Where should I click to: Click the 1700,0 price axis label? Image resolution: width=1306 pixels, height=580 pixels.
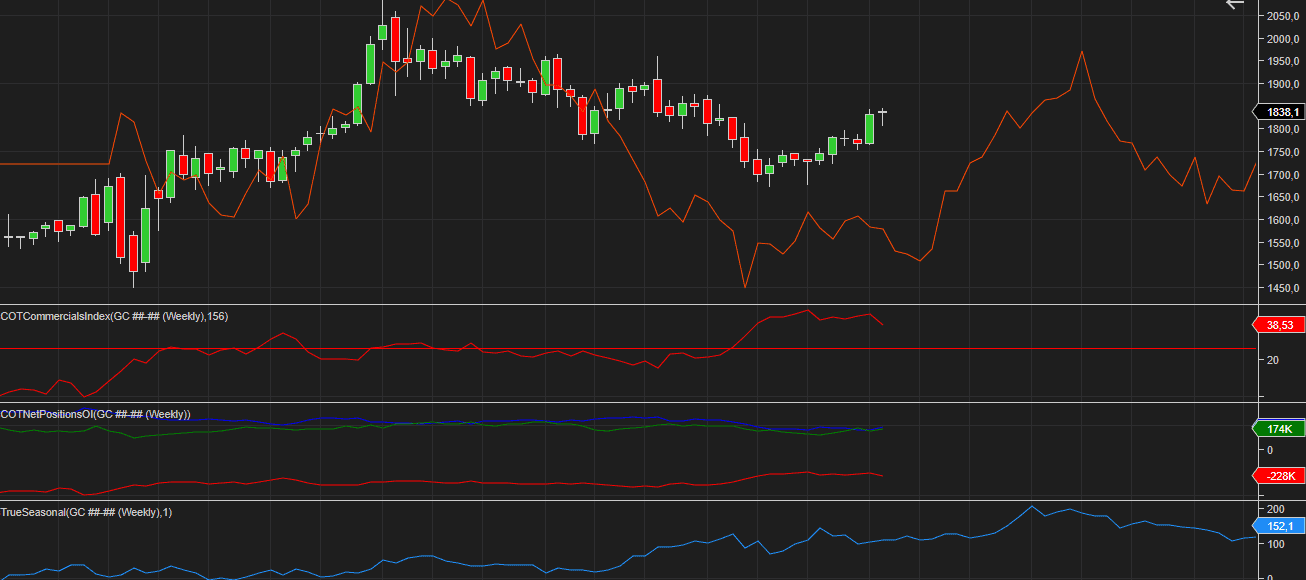(x=1282, y=175)
